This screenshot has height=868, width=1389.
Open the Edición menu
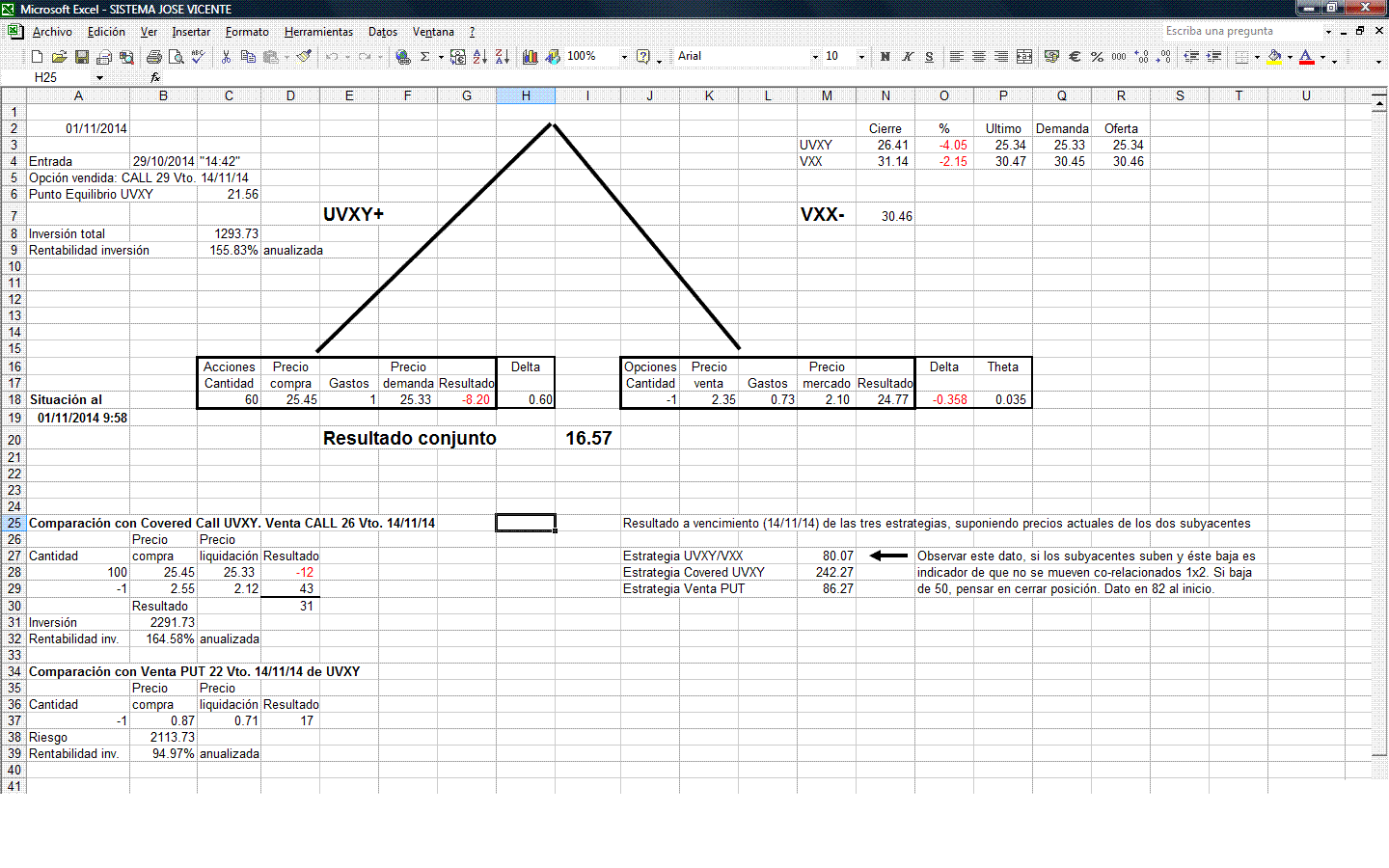(106, 32)
